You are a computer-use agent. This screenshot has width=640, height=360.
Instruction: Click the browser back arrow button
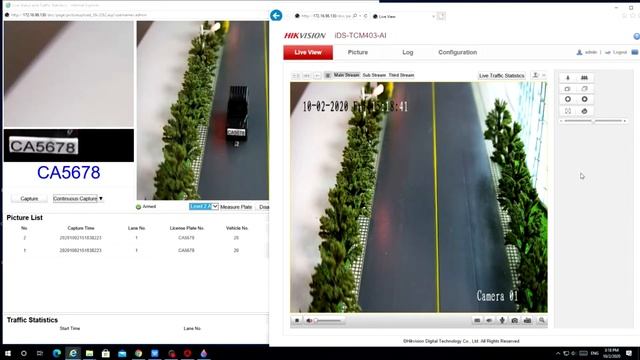276,16
